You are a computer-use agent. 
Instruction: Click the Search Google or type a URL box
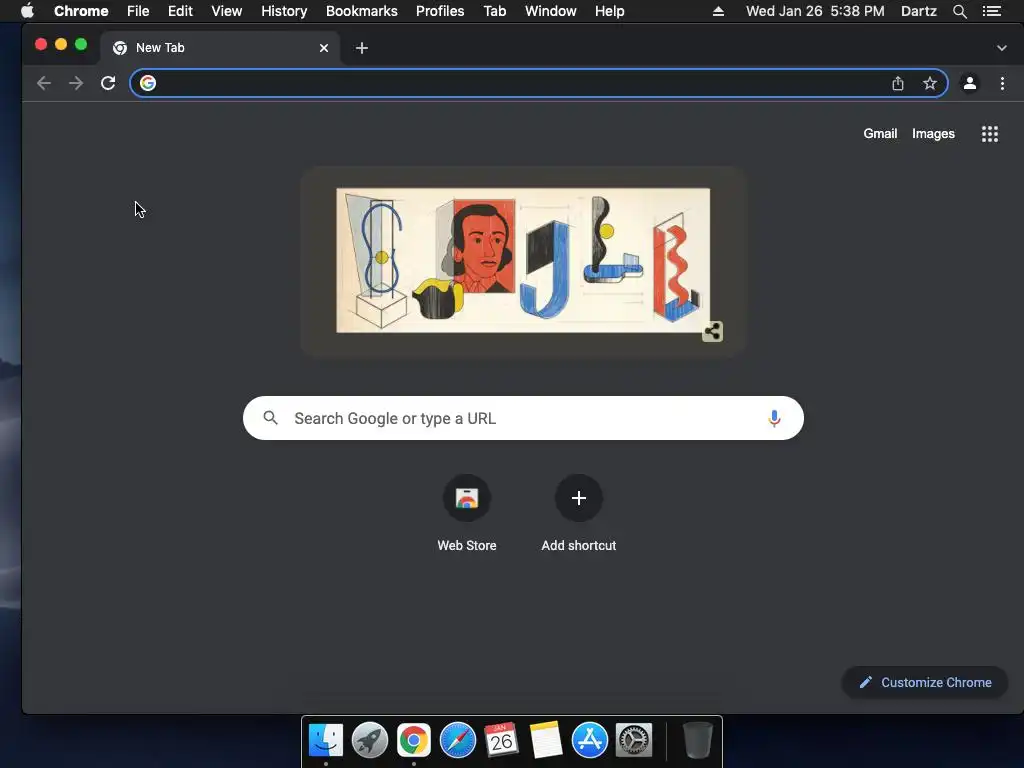coord(523,418)
